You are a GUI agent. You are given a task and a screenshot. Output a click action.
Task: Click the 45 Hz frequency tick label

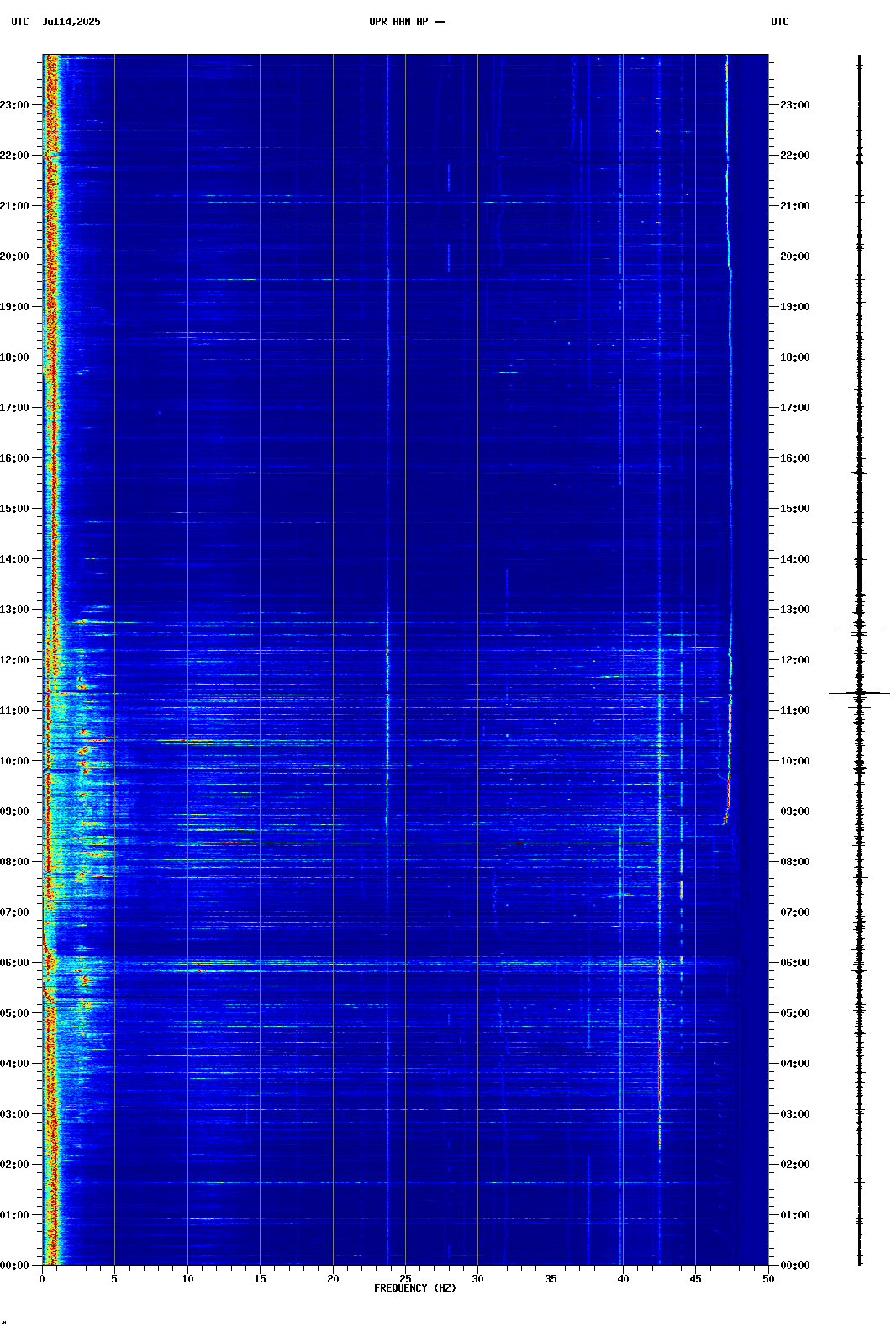click(695, 1279)
